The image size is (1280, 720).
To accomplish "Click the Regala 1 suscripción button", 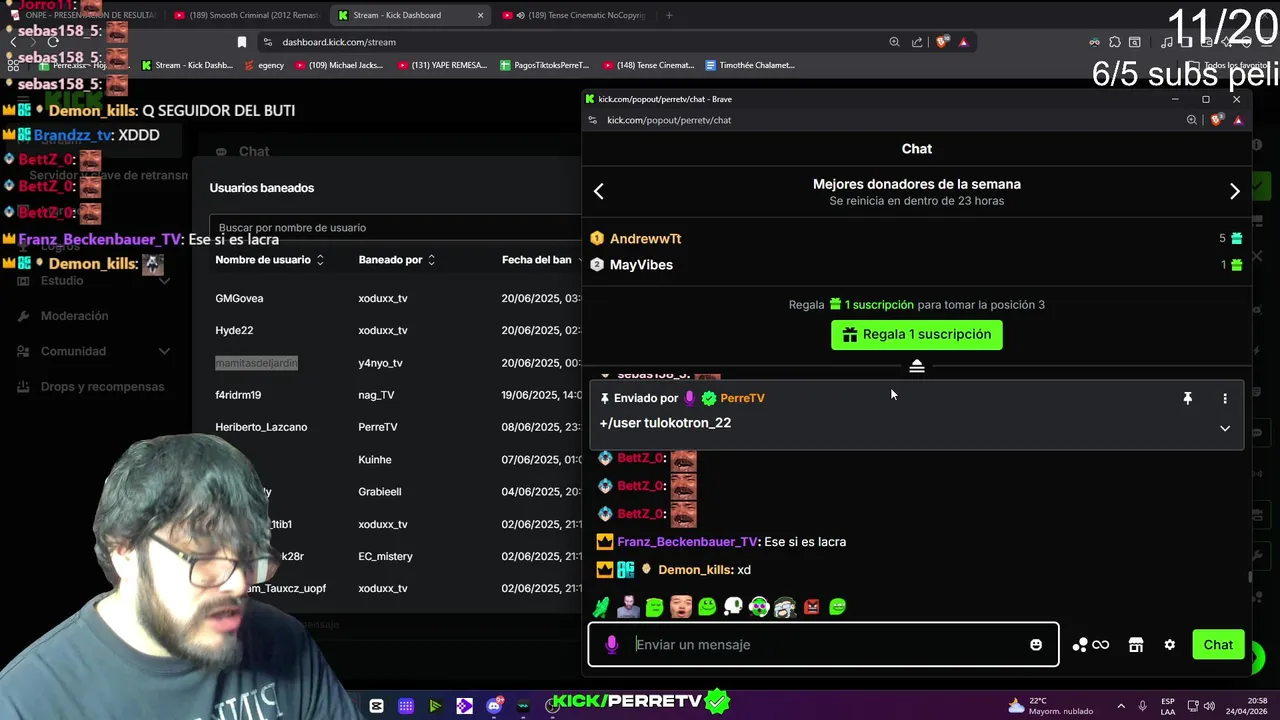I will 917,334.
